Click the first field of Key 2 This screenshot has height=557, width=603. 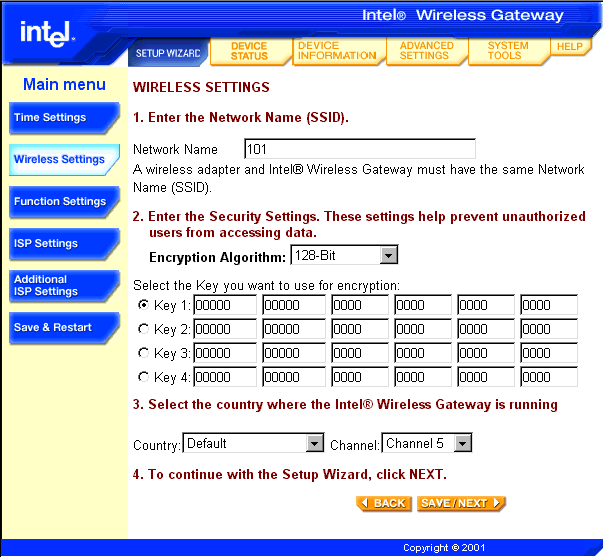tap(225, 329)
